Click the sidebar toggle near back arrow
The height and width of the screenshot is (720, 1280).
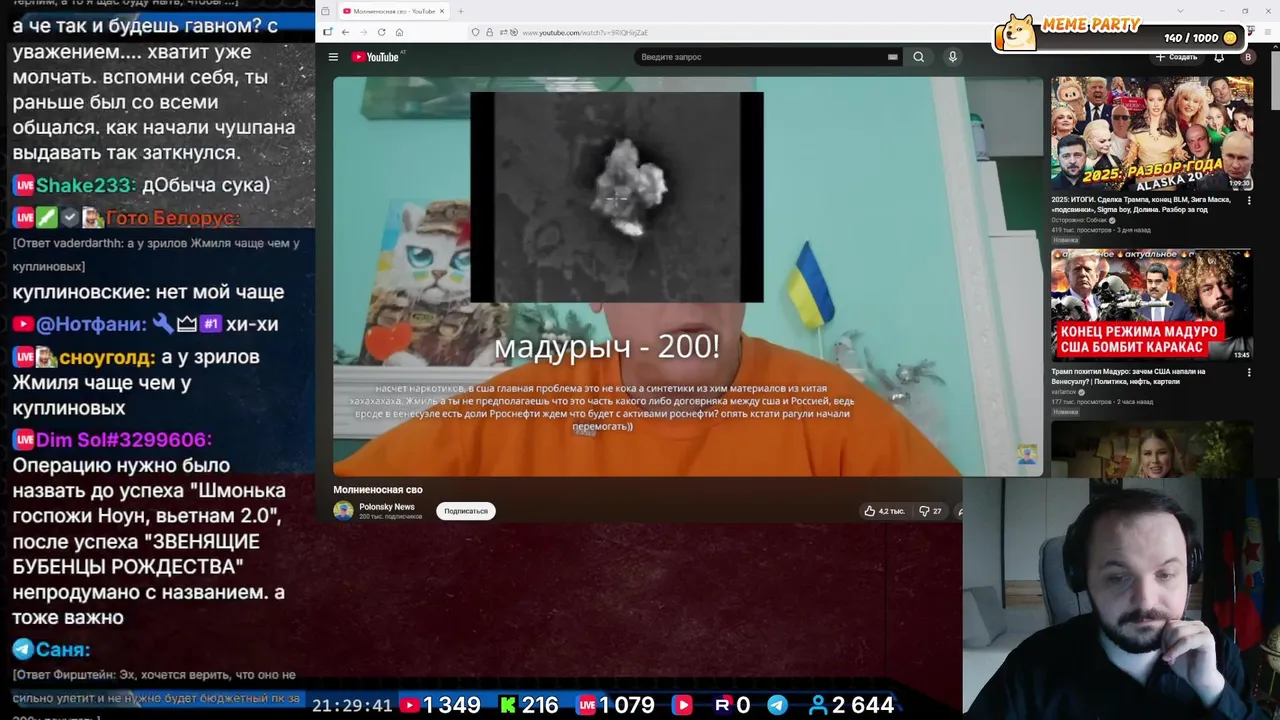click(327, 32)
